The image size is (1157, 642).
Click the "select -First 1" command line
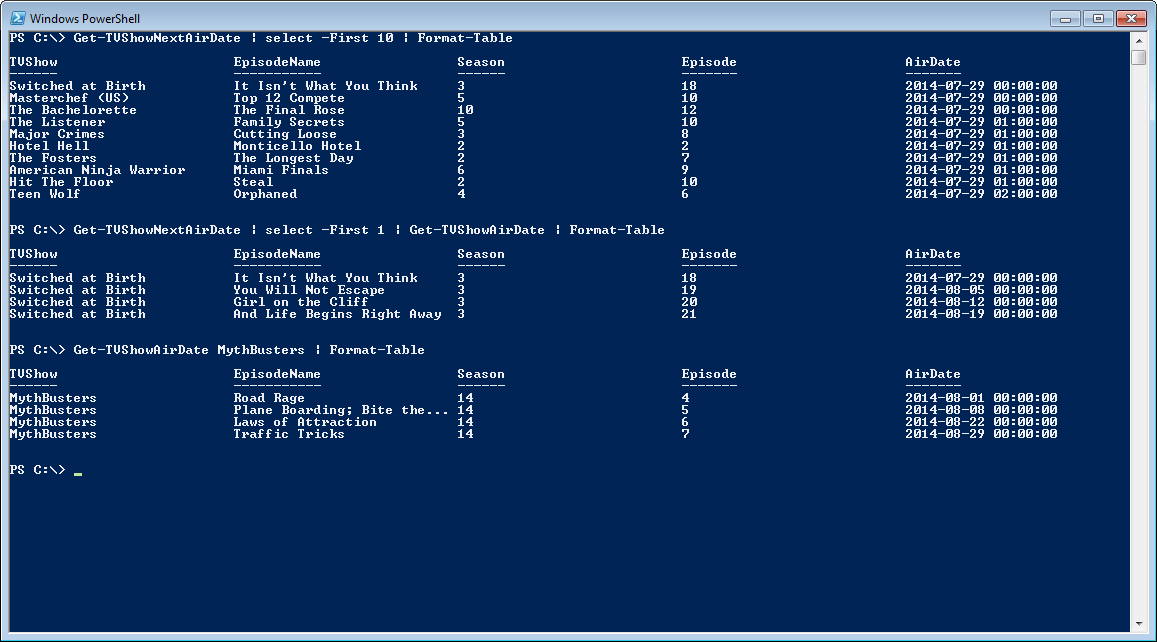pos(337,230)
